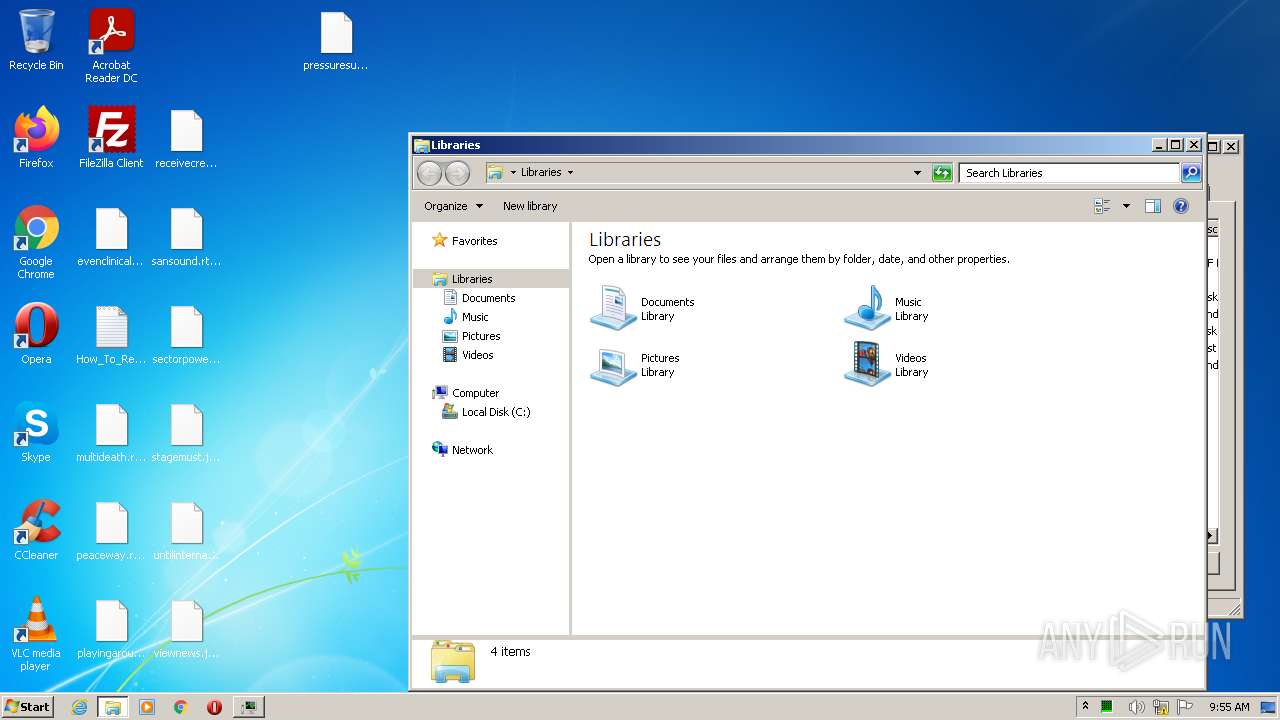Click the Chrome taskbar icon

click(181, 707)
